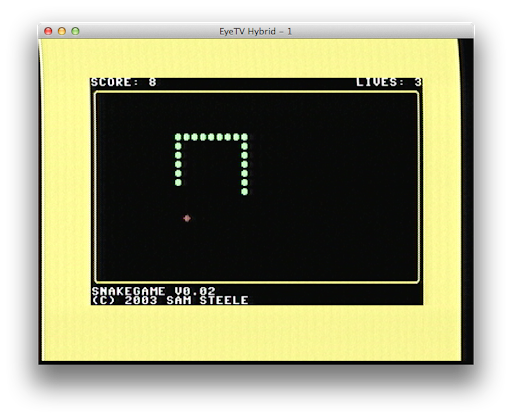Click the bottom end of the snake's left side
512x418 pixels.
(178, 182)
